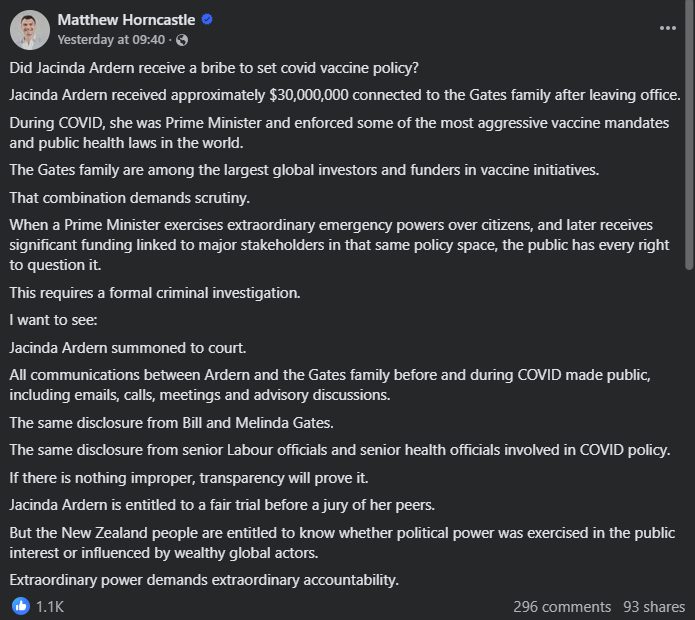Viewport: 695px width, 620px height.
Task: Click the 'Jacinda Ardern summoned to court.' line
Action: pos(128,348)
